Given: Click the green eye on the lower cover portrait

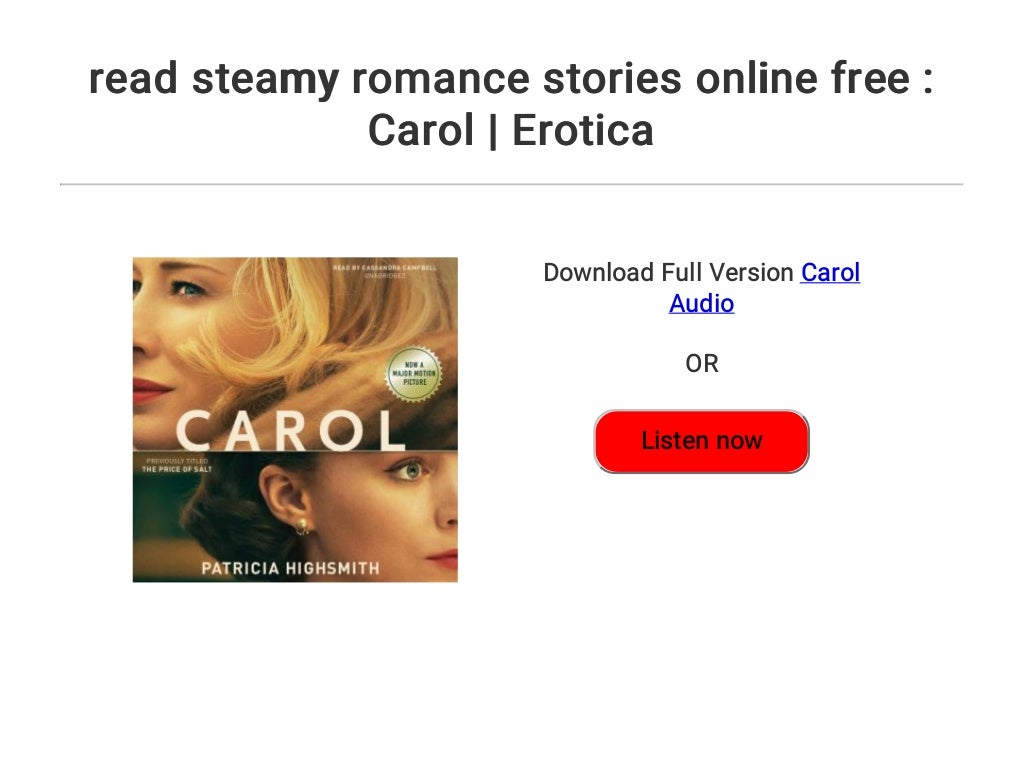Looking at the screenshot, I should [x=410, y=470].
